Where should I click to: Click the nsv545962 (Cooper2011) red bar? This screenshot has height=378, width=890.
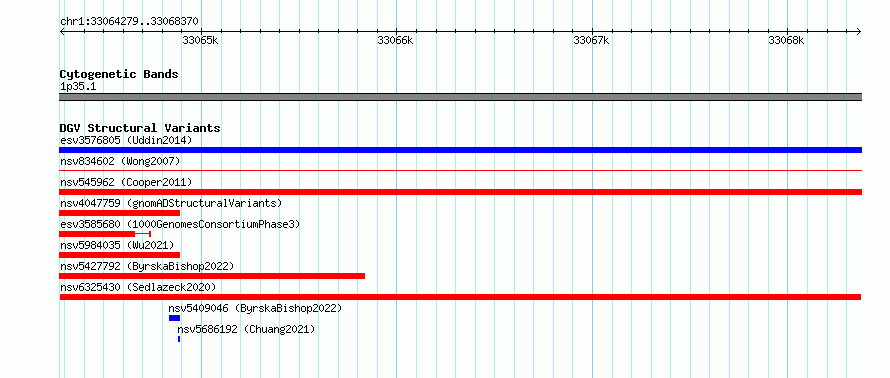tap(460, 192)
